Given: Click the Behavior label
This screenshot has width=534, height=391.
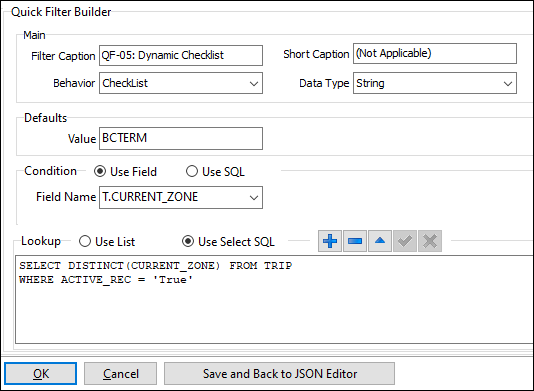Looking at the screenshot, I should (74, 83).
